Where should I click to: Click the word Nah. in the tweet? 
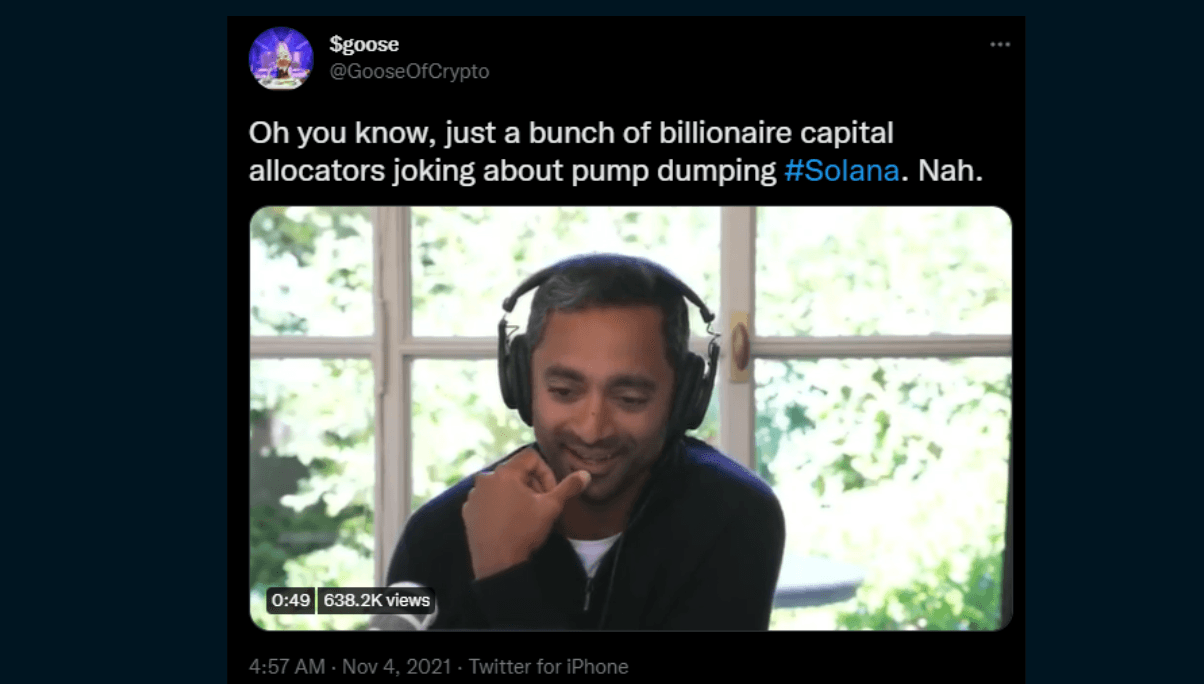click(x=951, y=171)
